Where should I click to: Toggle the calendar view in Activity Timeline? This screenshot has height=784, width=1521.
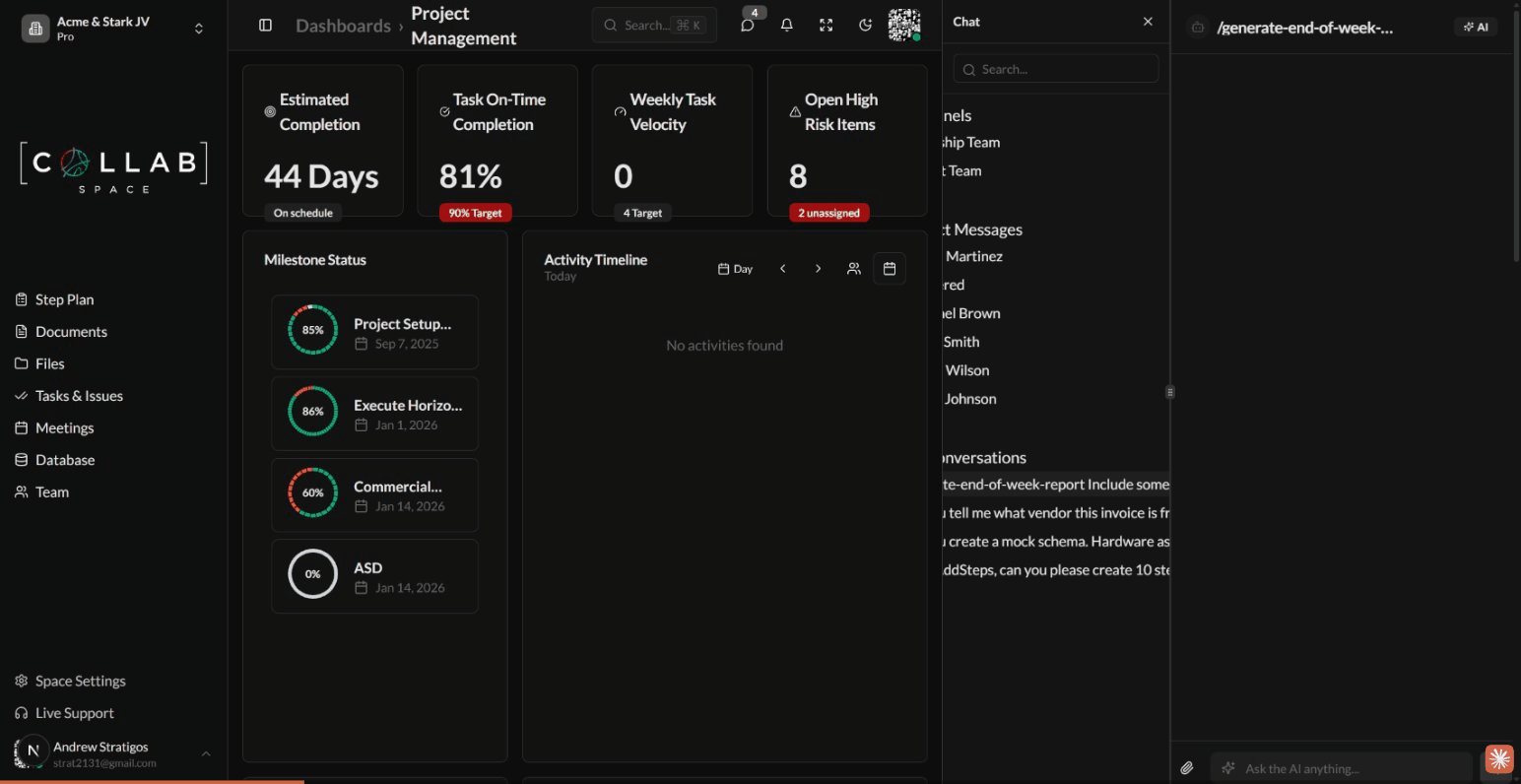pyautogui.click(x=890, y=268)
